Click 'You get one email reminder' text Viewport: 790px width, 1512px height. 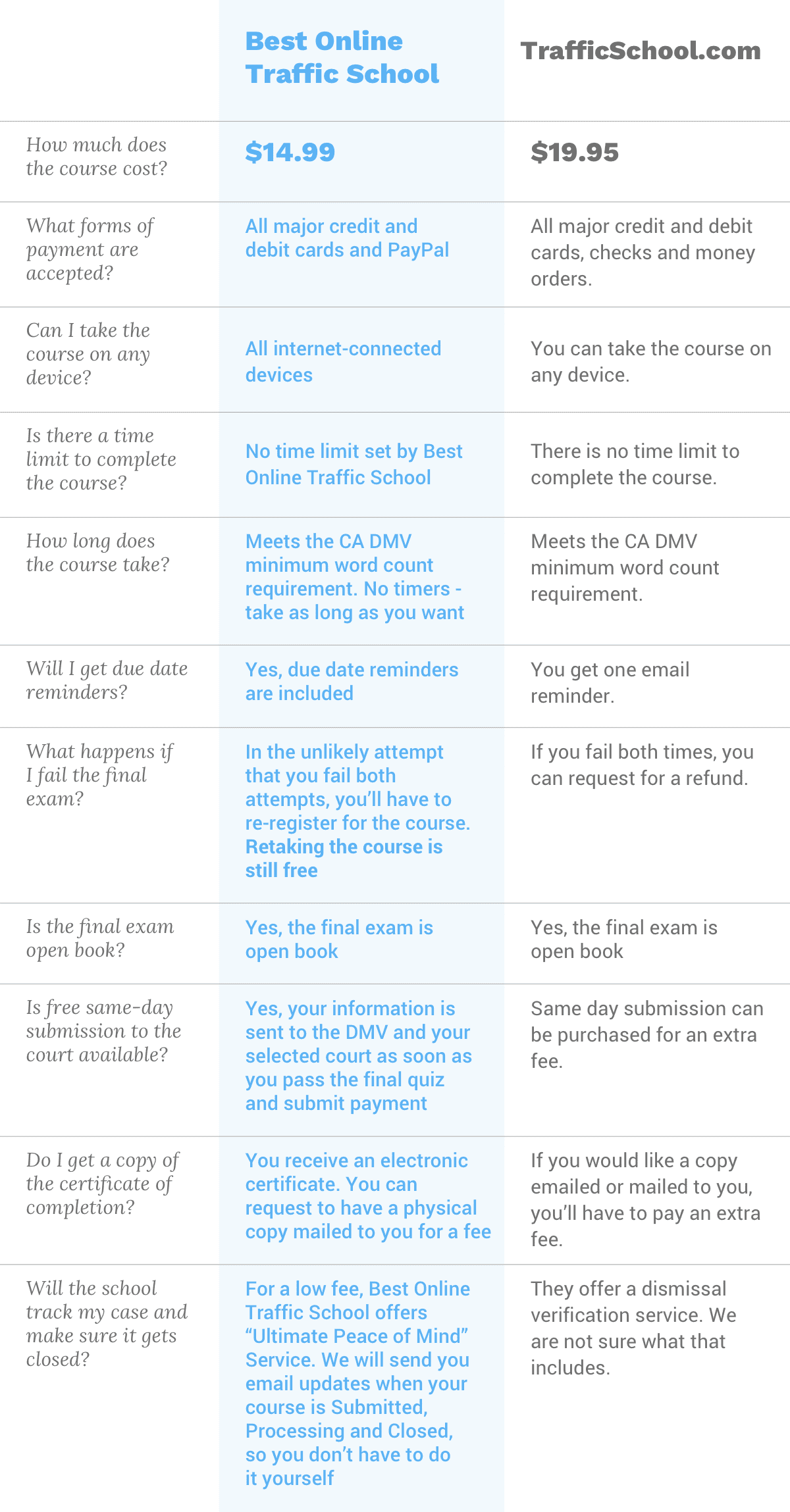point(610,682)
